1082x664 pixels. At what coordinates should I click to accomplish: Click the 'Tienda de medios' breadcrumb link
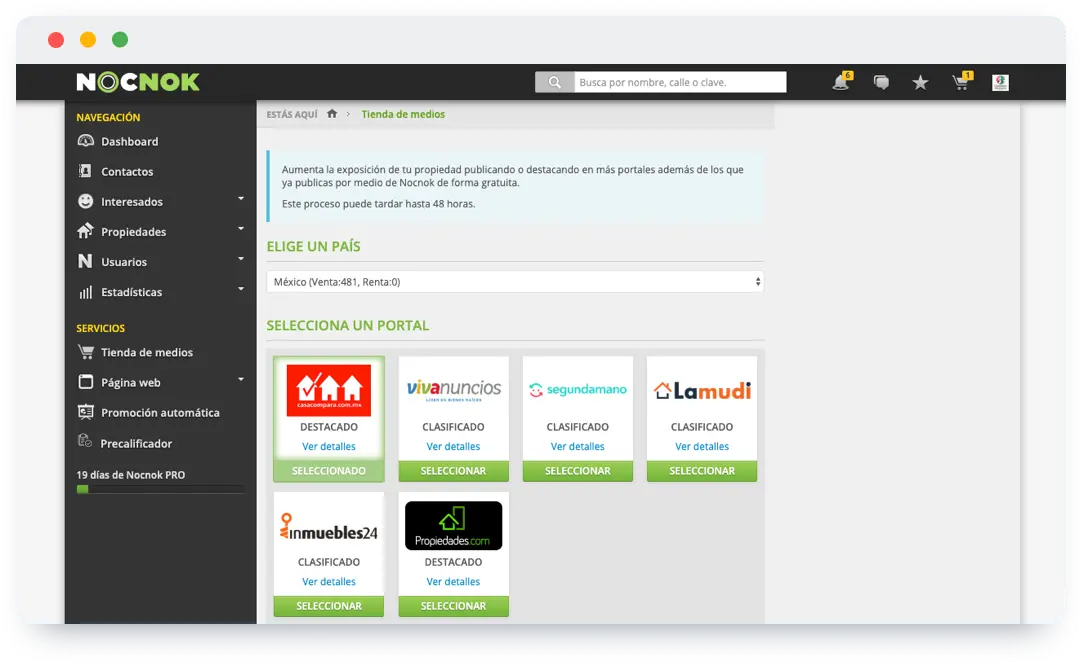pyautogui.click(x=403, y=115)
